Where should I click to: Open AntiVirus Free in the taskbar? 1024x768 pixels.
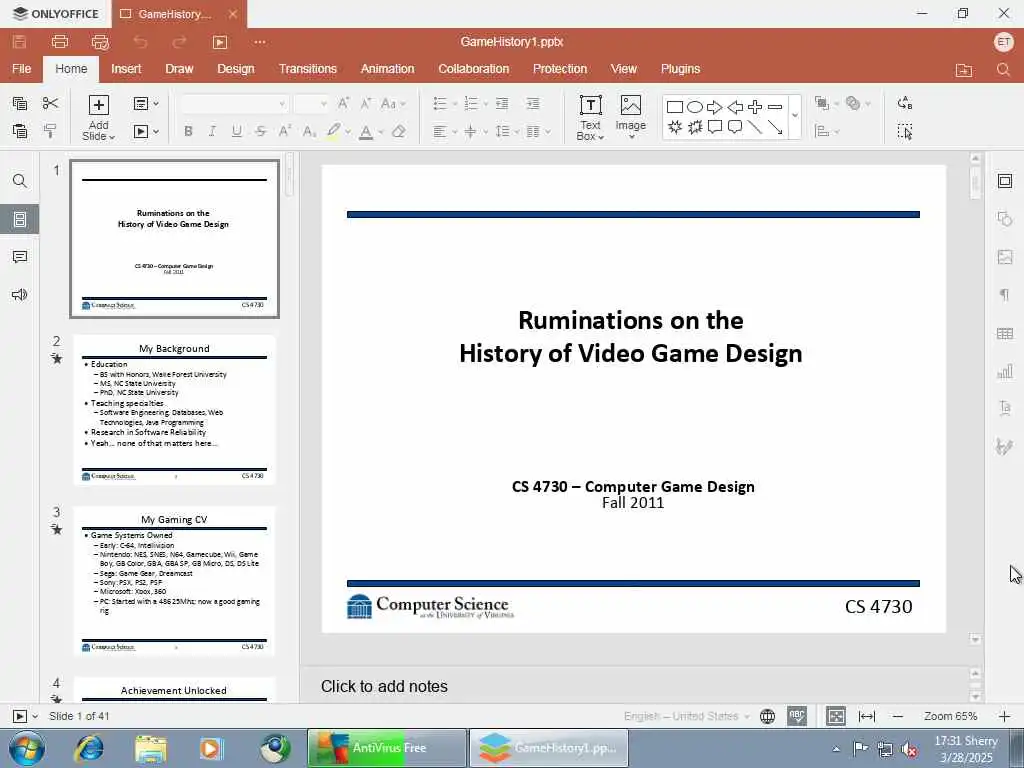pyautogui.click(x=387, y=748)
